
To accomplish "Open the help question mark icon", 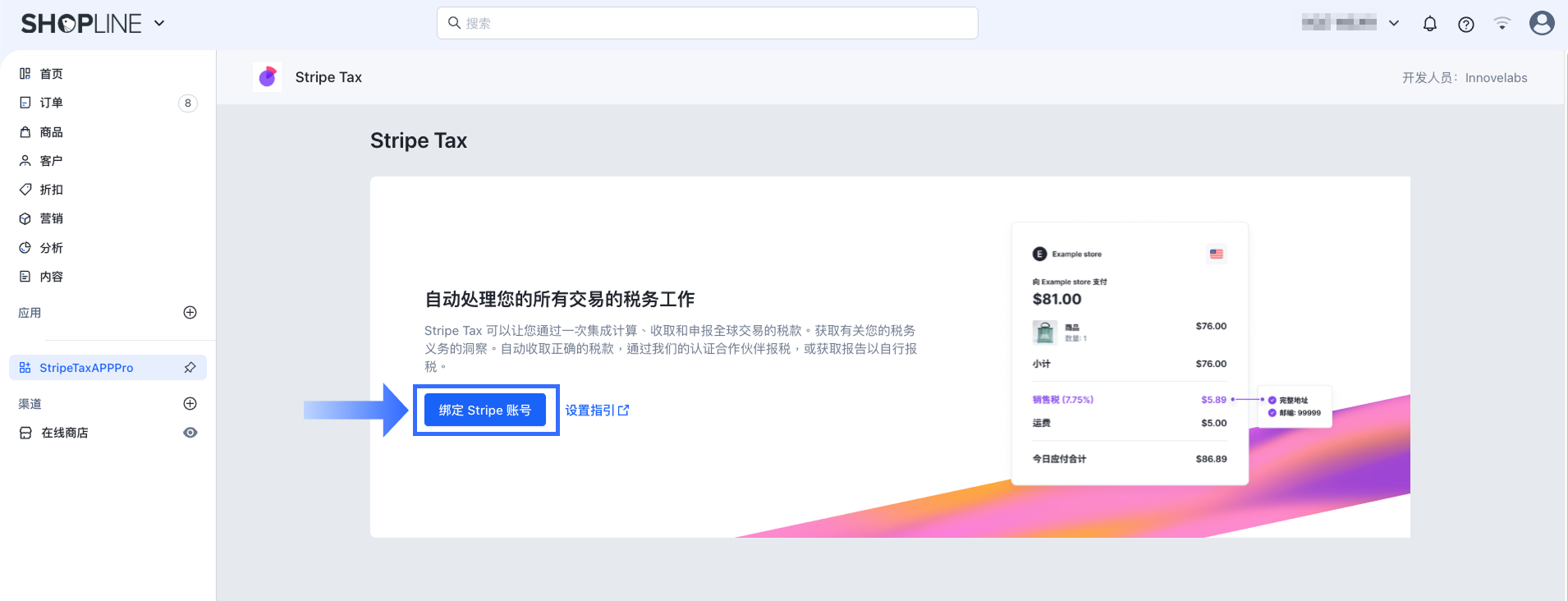I will pos(1465,24).
